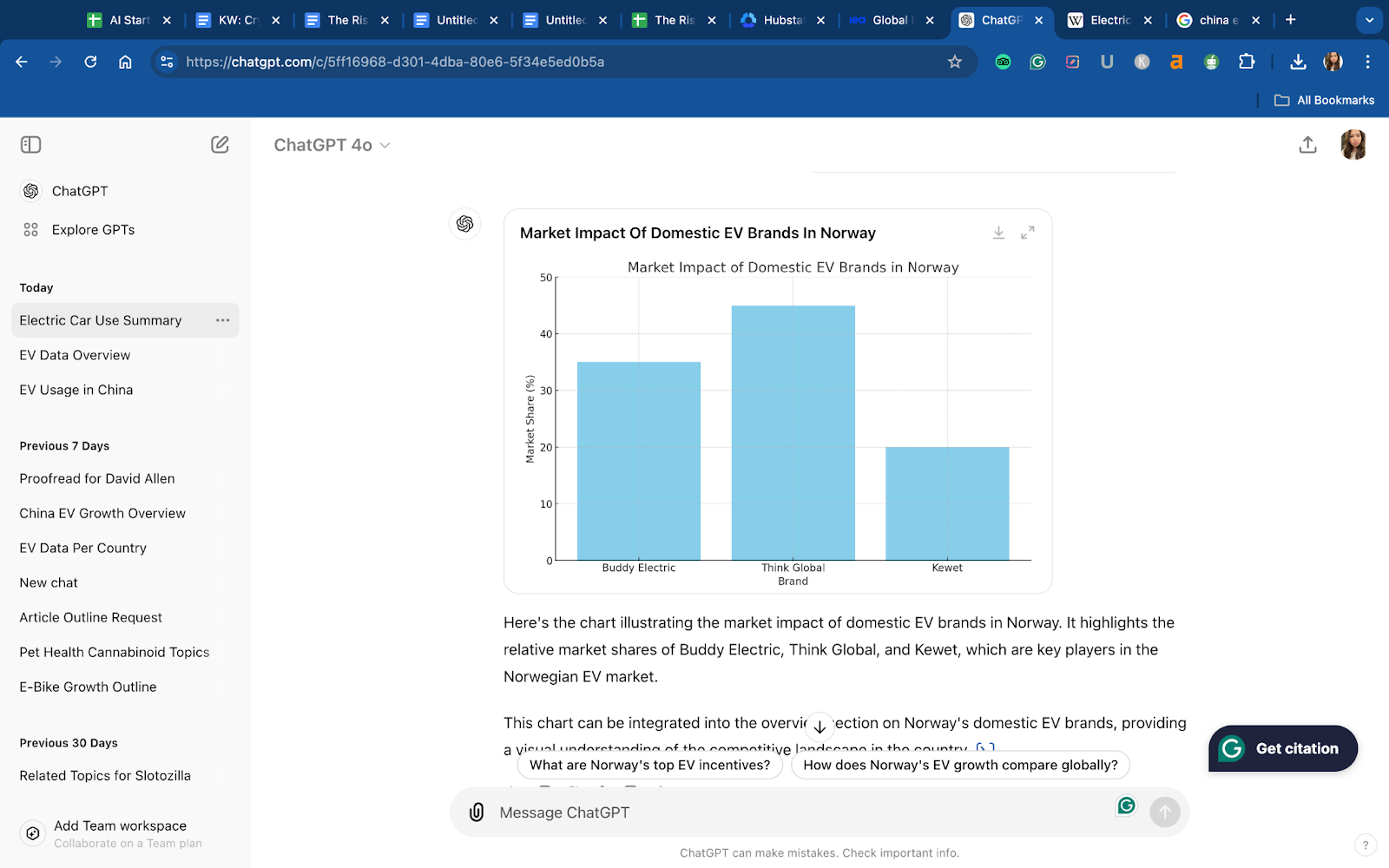This screenshot has width=1389, height=868.
Task: Open the help question mark button
Action: [1365, 845]
